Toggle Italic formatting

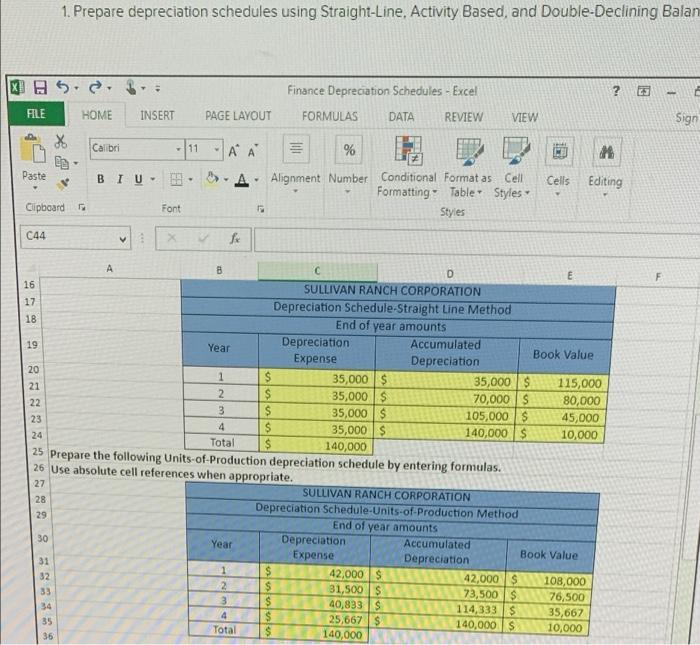tap(120, 179)
